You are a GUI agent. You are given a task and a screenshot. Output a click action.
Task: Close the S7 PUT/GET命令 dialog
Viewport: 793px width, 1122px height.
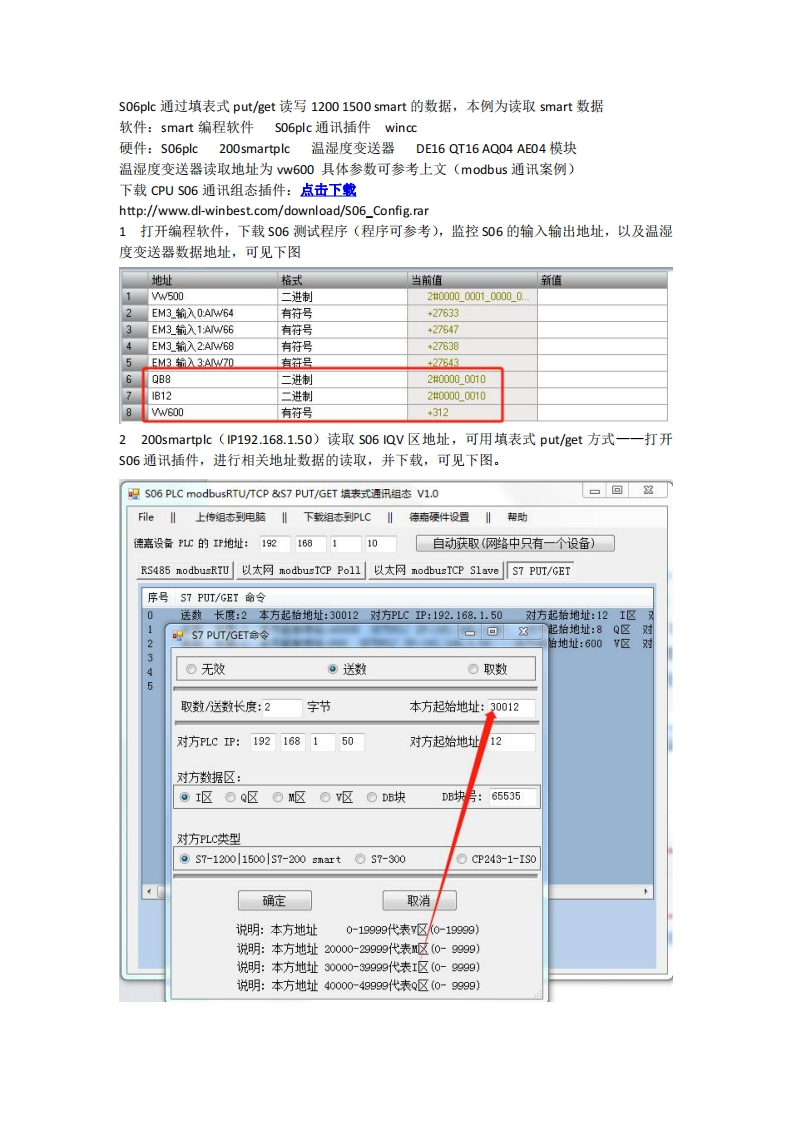[x=523, y=632]
